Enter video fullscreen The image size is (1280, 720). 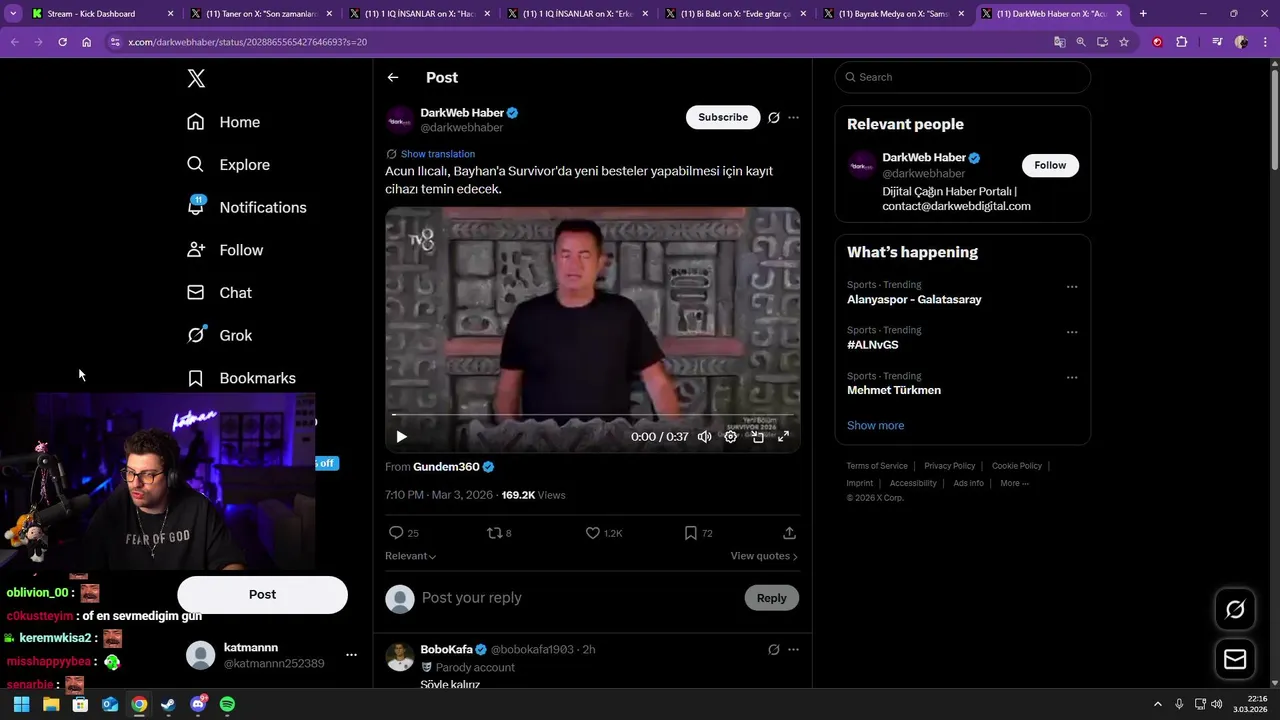[784, 436]
